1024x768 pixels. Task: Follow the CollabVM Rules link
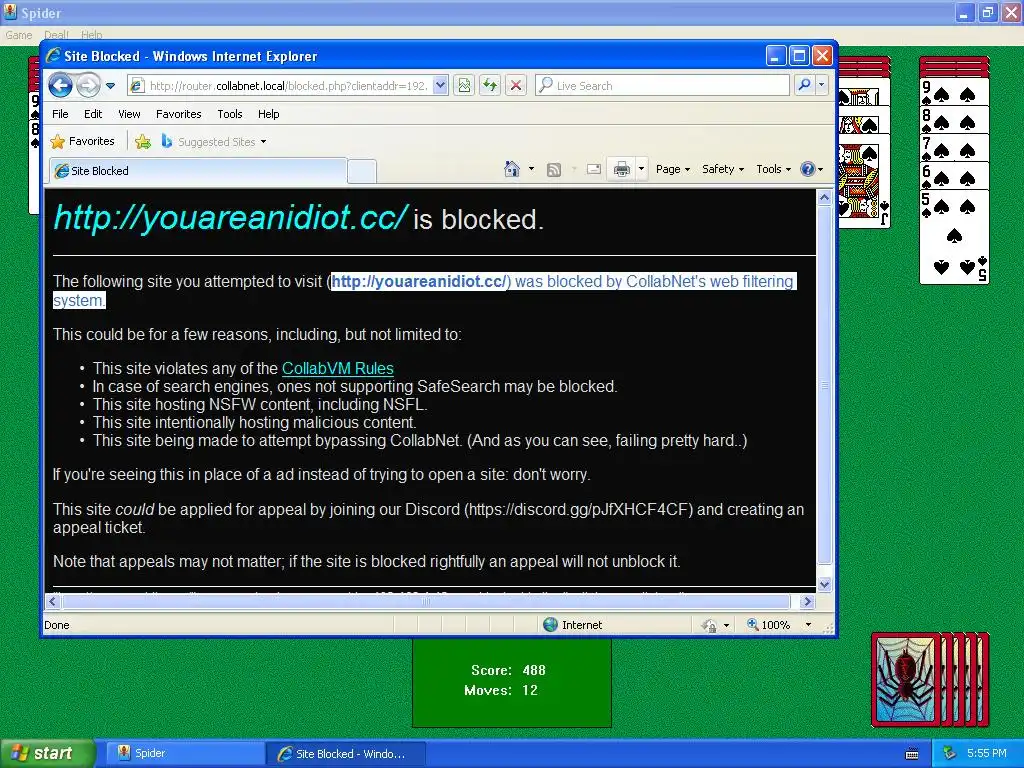click(338, 368)
